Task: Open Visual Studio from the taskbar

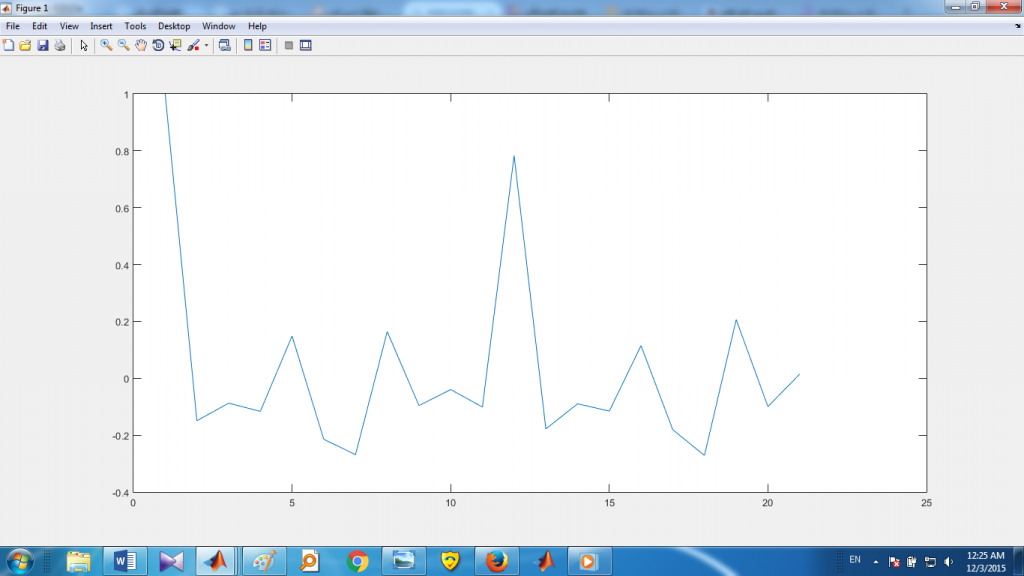Action: point(171,561)
